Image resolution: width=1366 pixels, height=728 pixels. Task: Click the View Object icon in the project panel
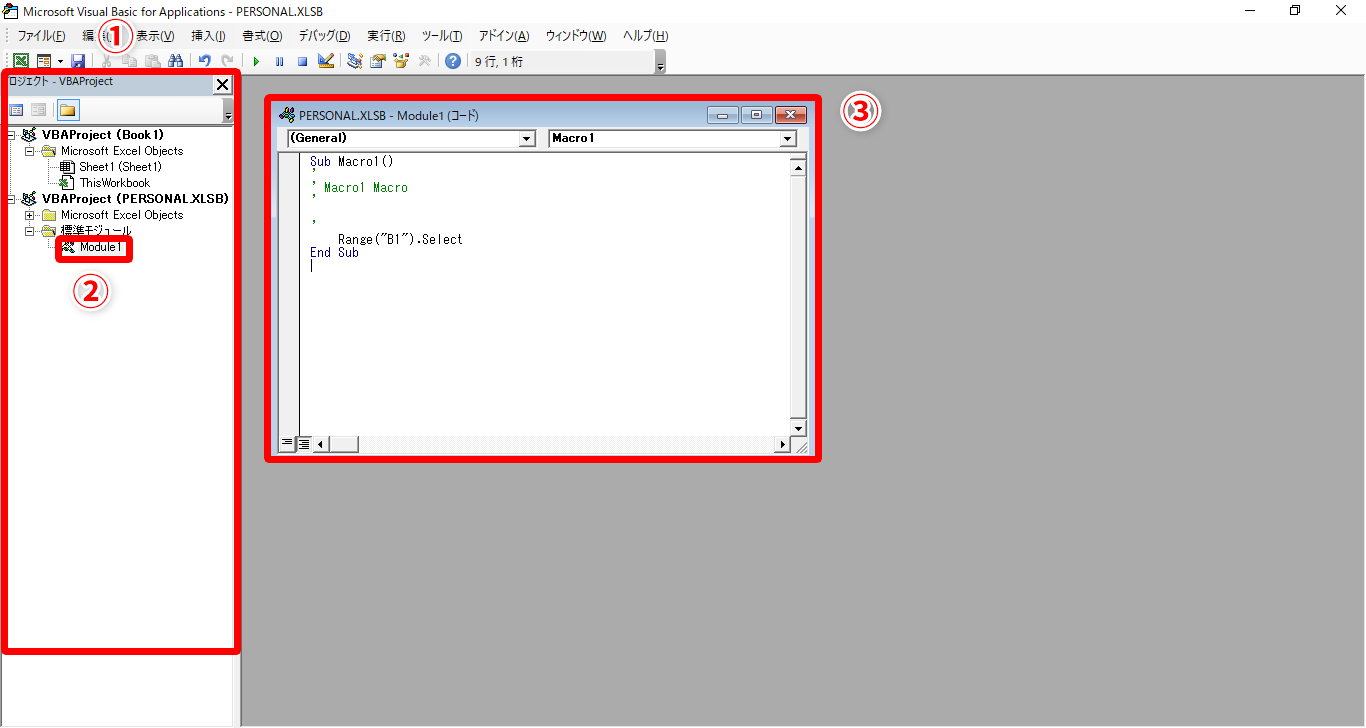(38, 110)
